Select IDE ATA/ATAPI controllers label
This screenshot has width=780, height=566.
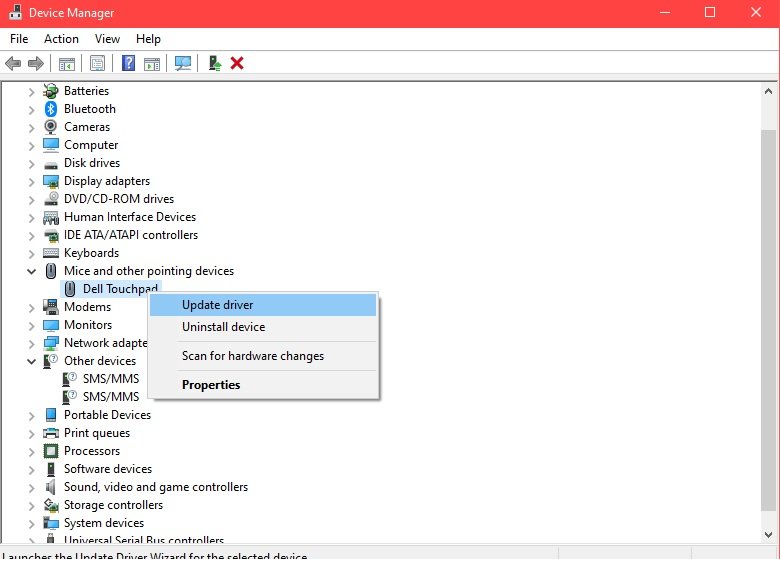point(131,235)
